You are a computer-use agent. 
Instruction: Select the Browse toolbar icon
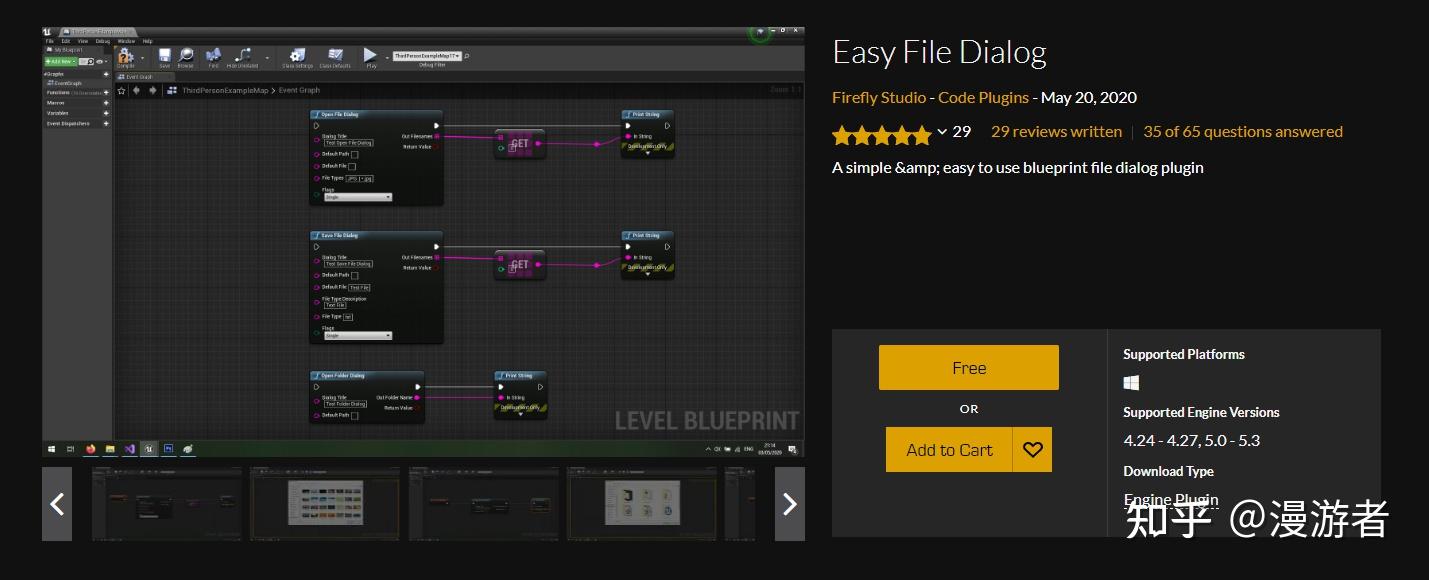coord(186,55)
